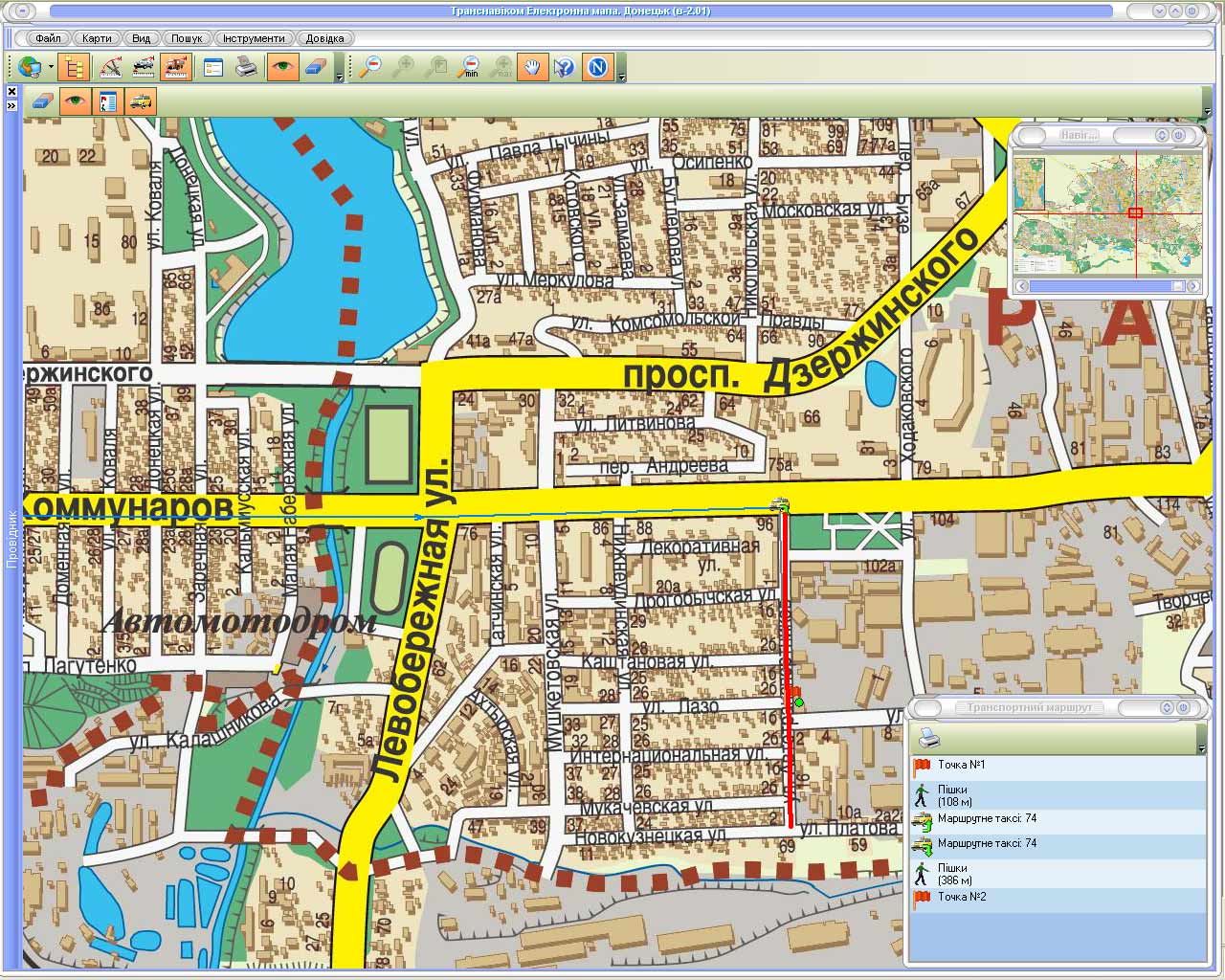Expand the sidebar with double-arrow button
The height and width of the screenshot is (980, 1225).
[11, 105]
